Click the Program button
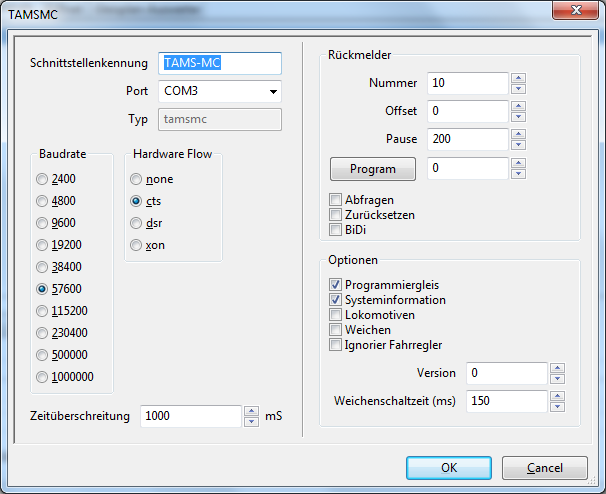This screenshot has height=494, width=606. [x=373, y=169]
